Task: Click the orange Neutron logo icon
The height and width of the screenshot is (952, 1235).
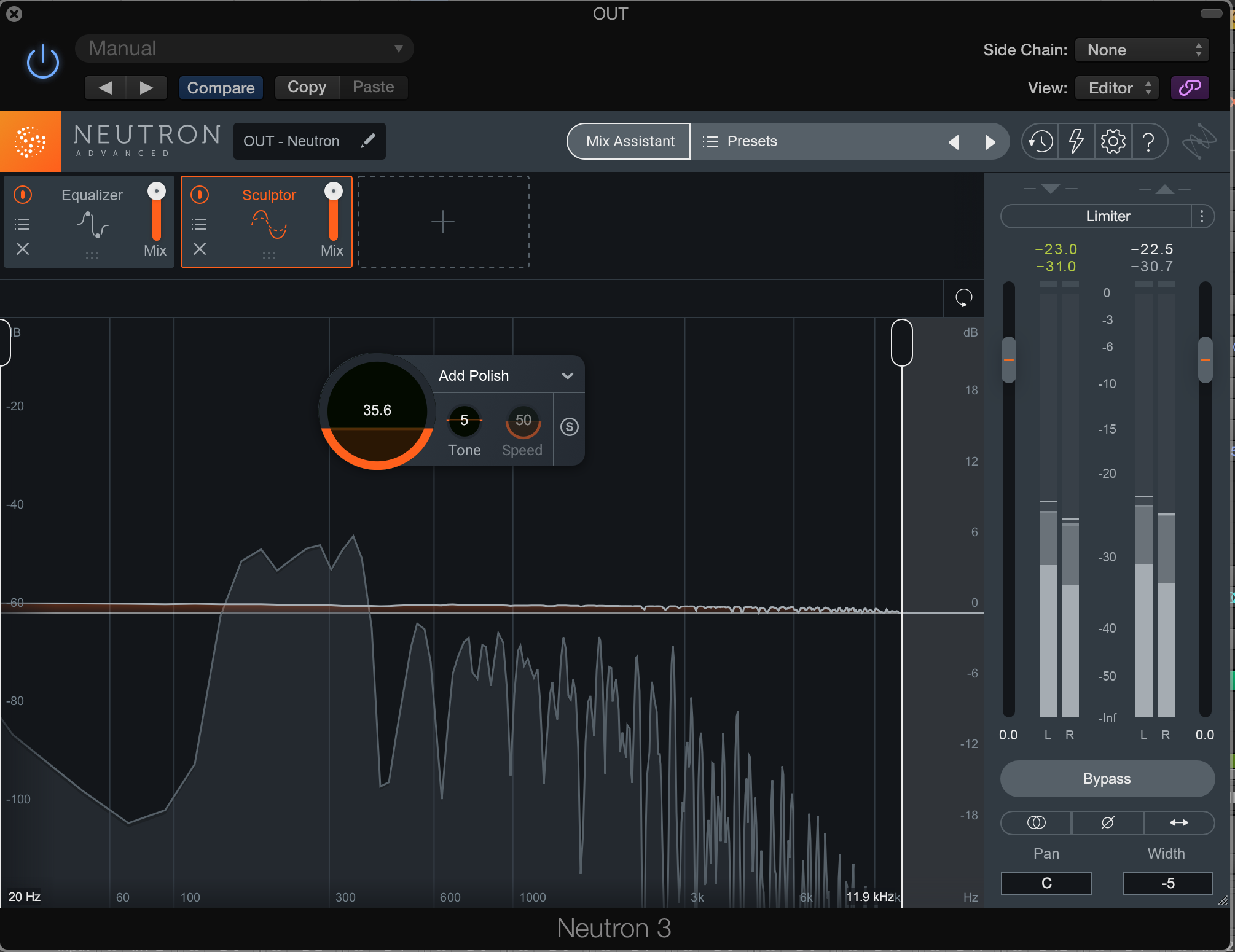Action: 30,141
